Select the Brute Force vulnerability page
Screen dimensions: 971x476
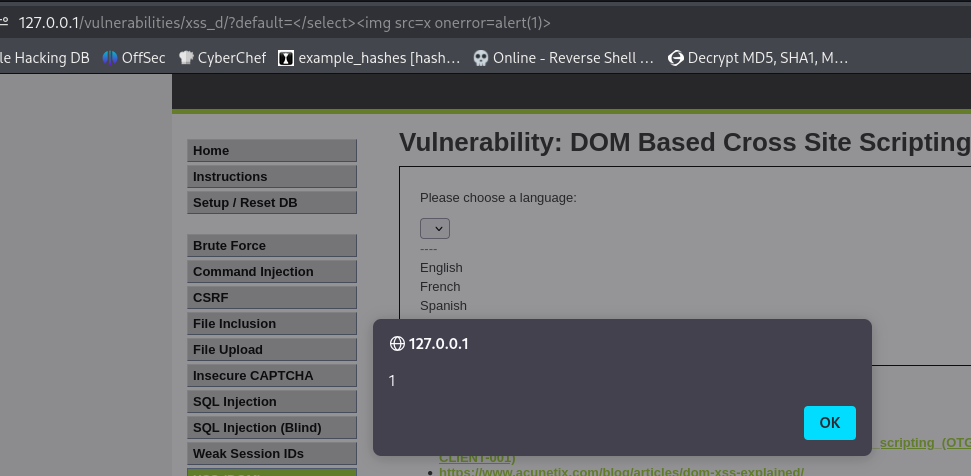271,246
